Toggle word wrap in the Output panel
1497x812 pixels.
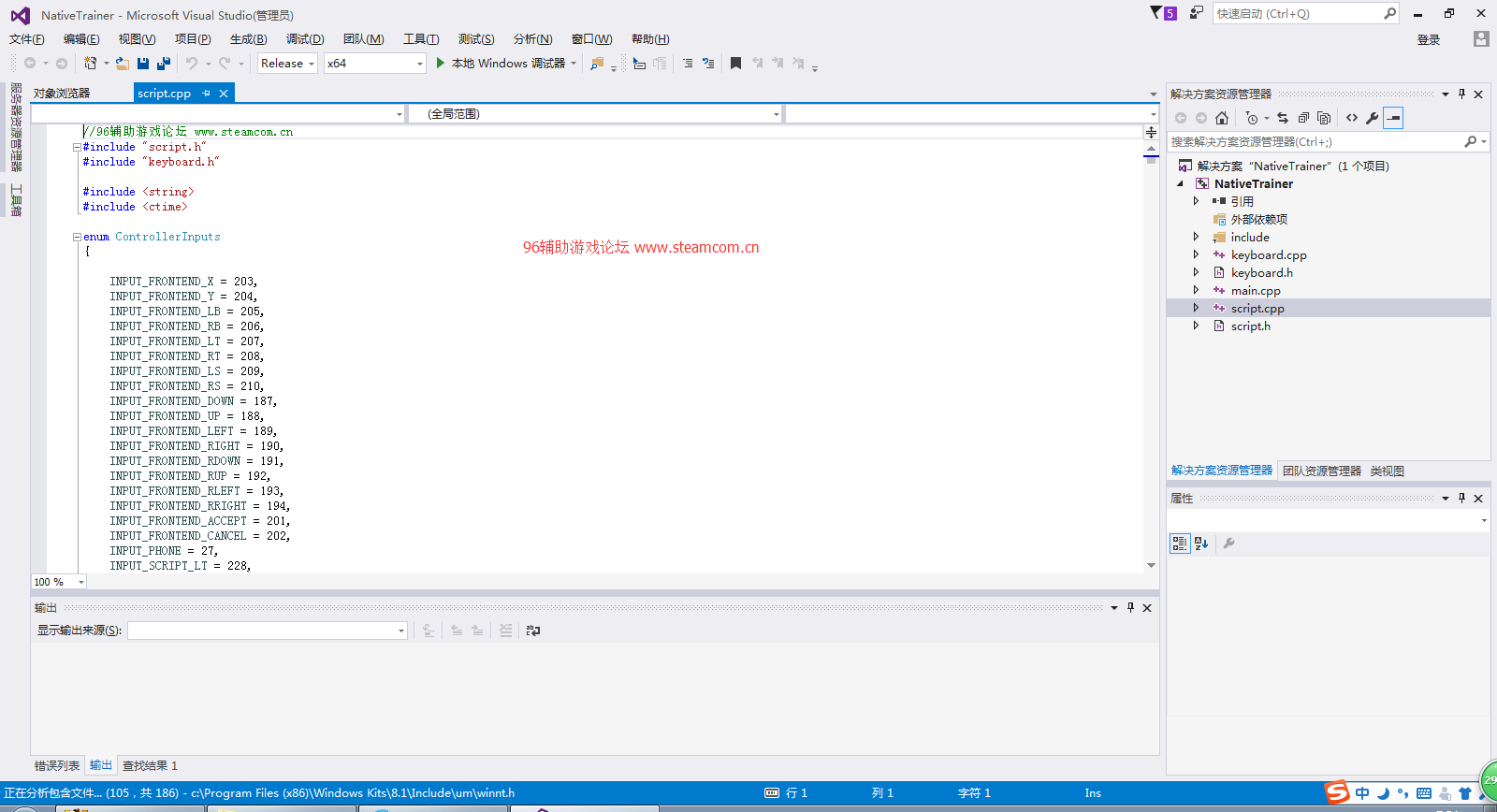click(533, 631)
